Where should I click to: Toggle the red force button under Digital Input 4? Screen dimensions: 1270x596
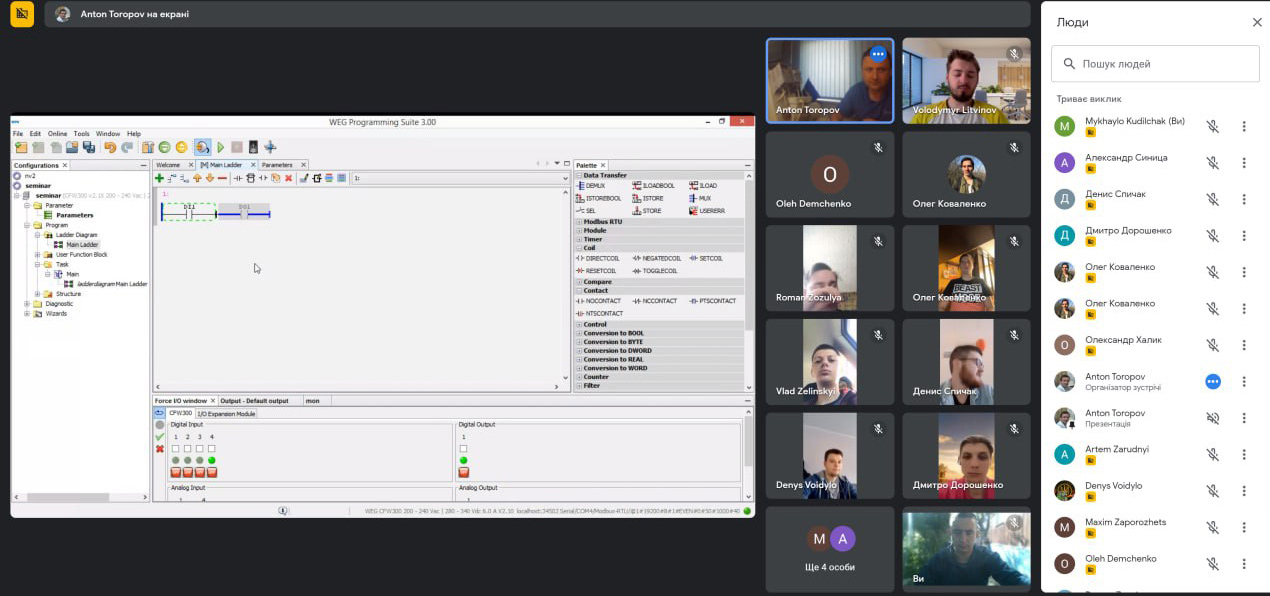tap(212, 472)
